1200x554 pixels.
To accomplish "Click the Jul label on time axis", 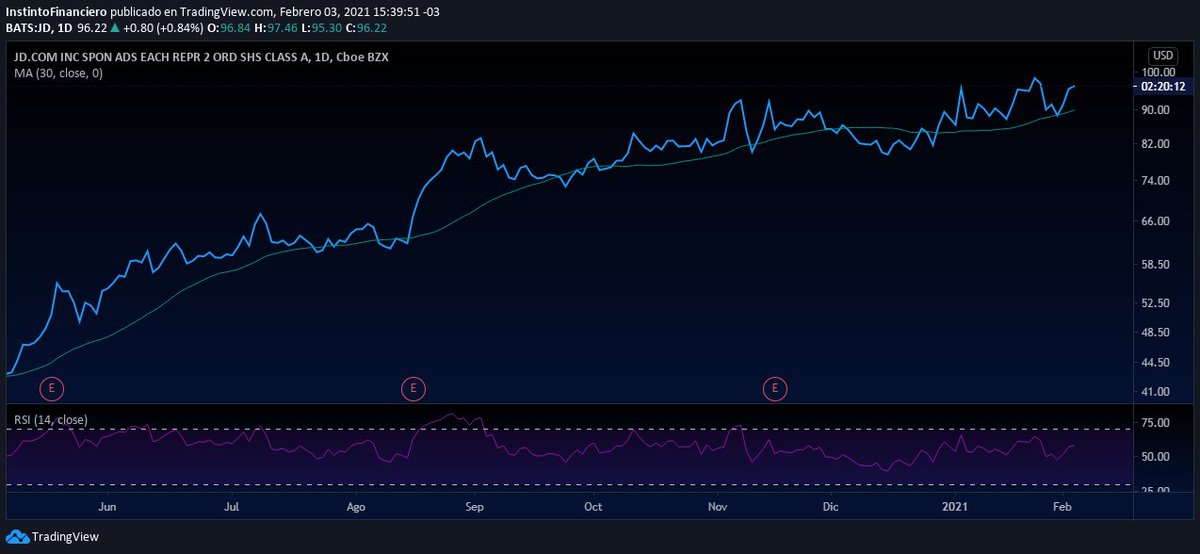I will [x=233, y=507].
